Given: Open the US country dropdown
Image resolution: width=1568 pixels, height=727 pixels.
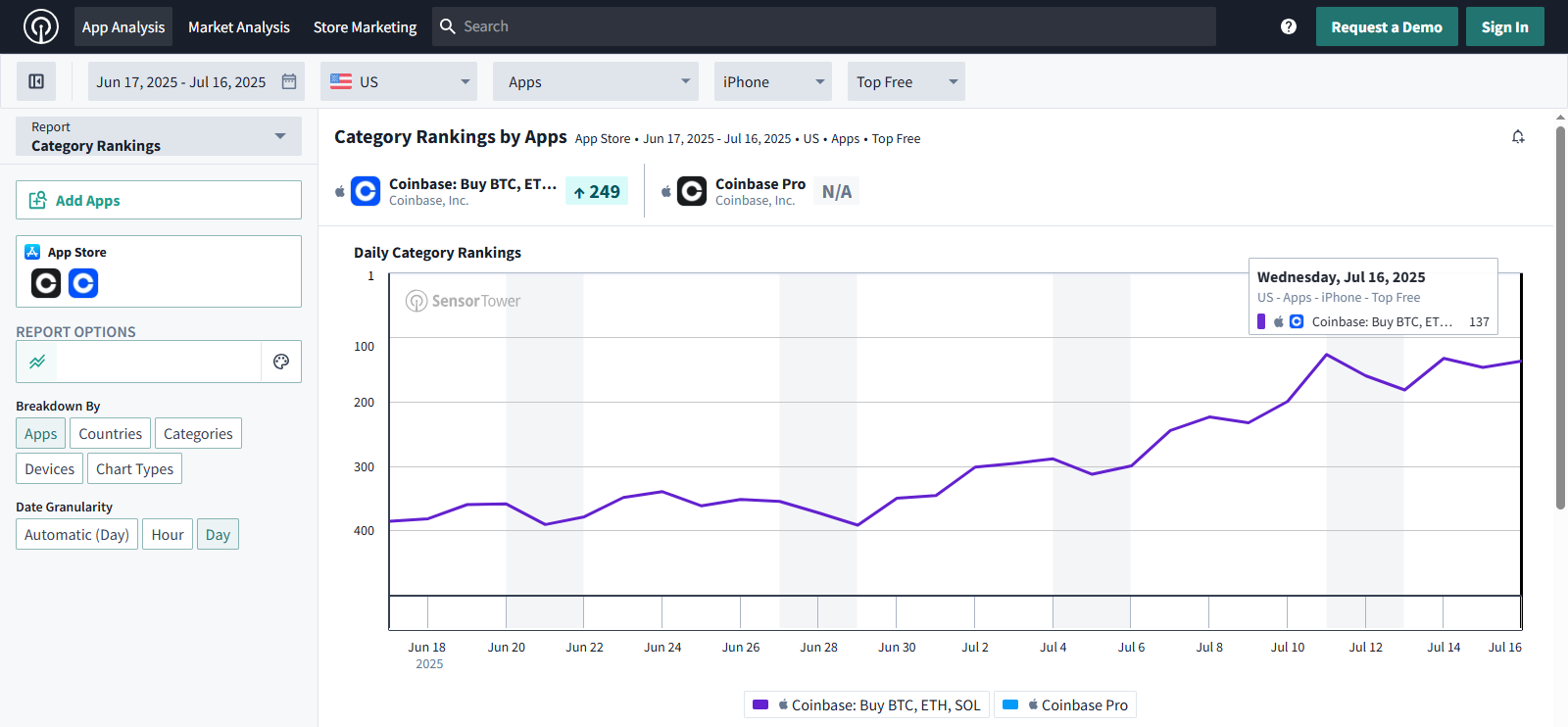Looking at the screenshot, I should [399, 81].
